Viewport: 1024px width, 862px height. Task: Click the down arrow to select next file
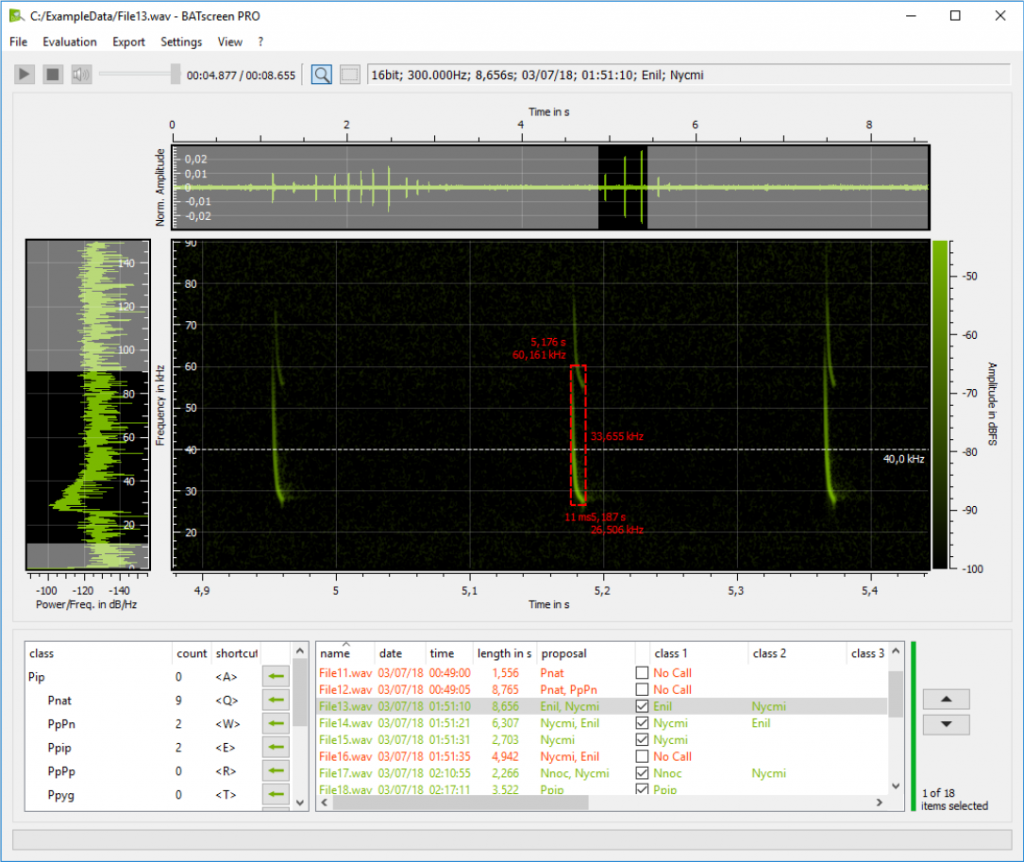tap(945, 724)
